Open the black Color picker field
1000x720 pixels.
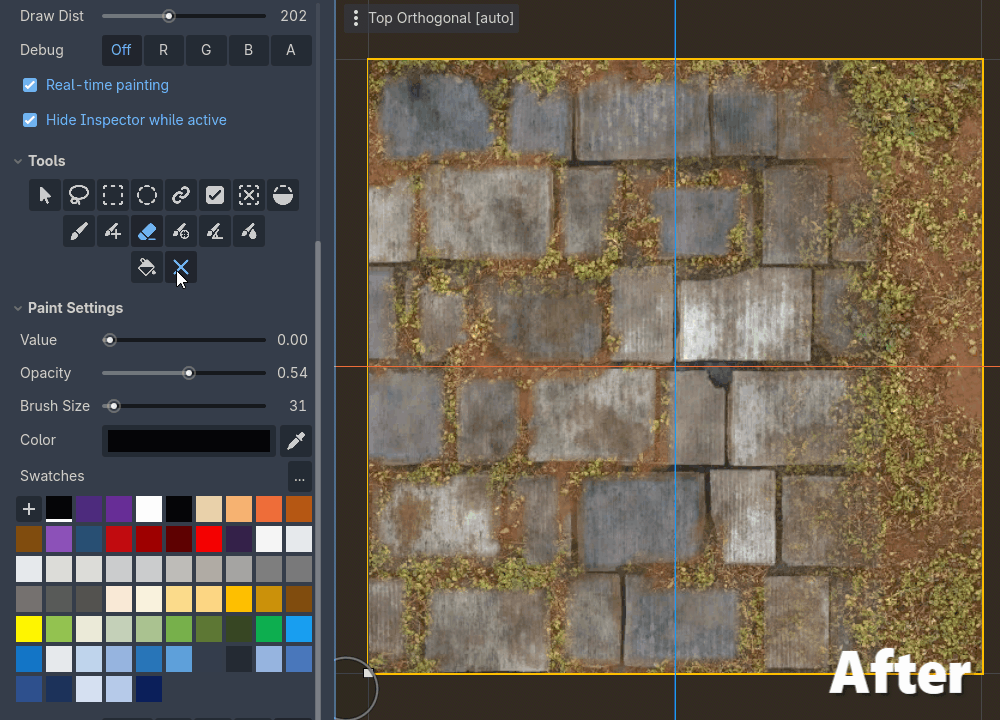click(x=189, y=441)
